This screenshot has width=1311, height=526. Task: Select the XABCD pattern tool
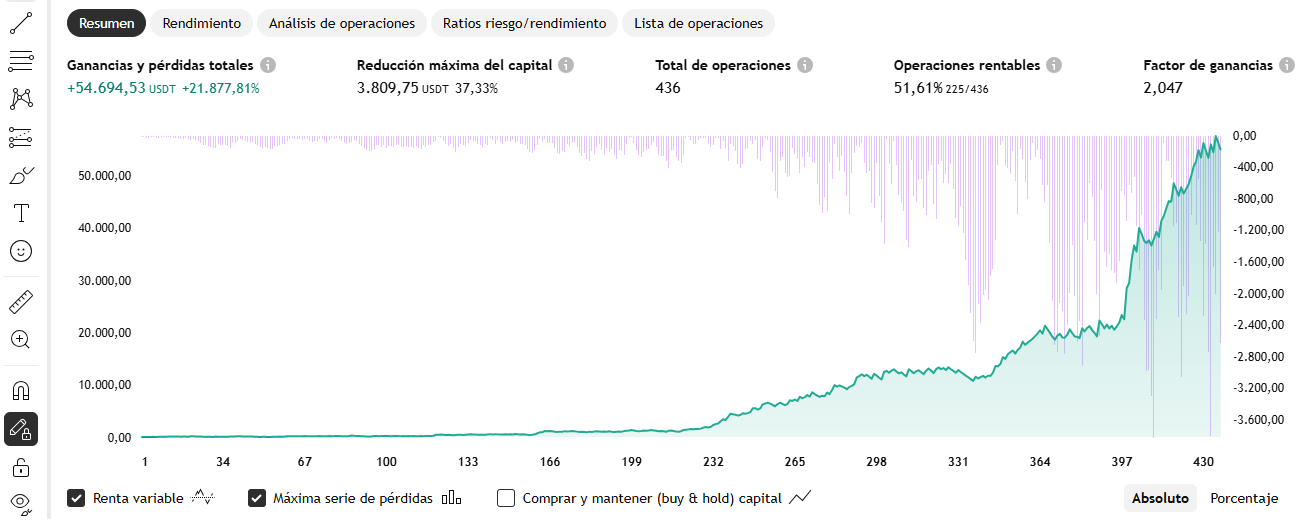(21, 99)
